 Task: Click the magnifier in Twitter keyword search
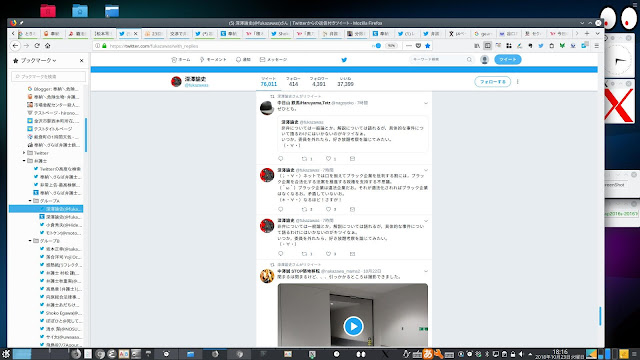coord(469,60)
